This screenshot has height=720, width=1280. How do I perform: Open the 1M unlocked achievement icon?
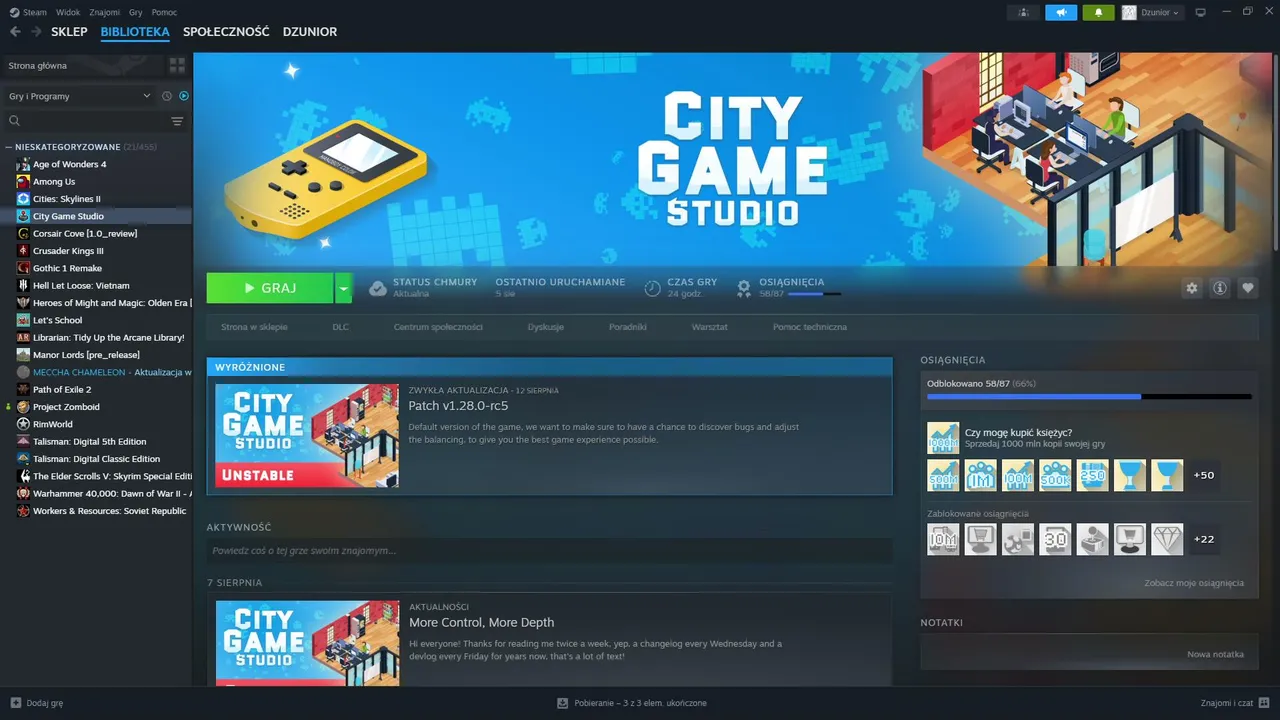point(980,475)
